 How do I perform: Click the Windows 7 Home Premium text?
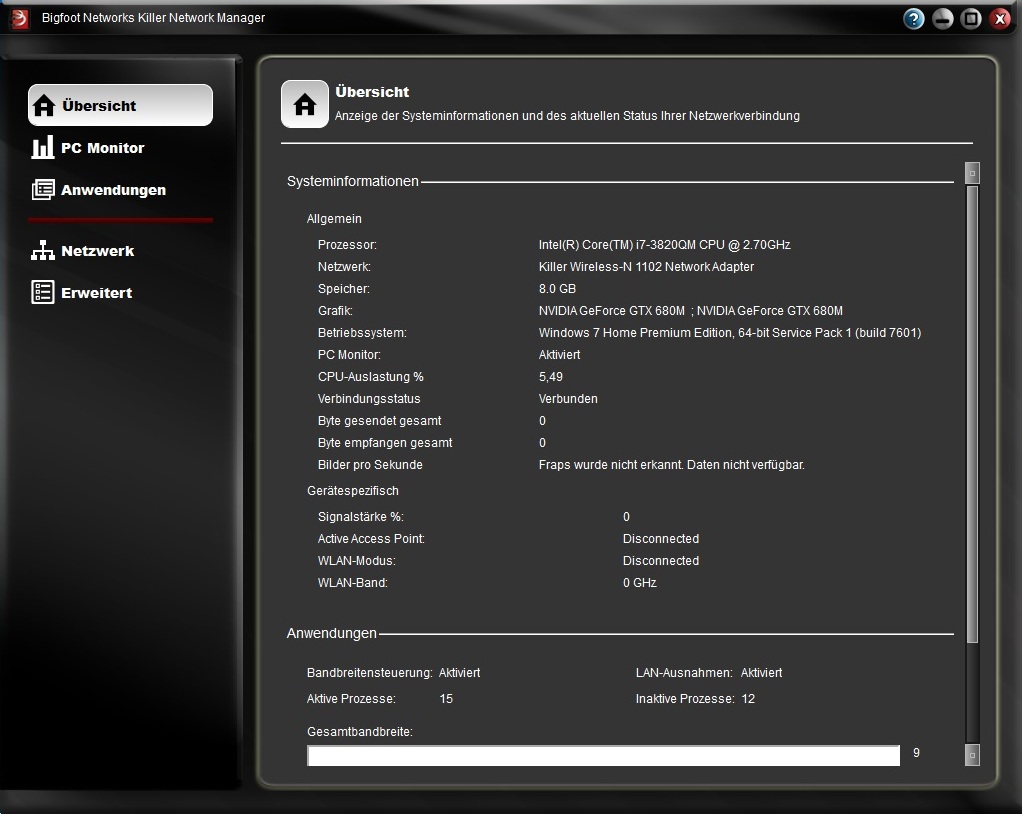point(729,333)
